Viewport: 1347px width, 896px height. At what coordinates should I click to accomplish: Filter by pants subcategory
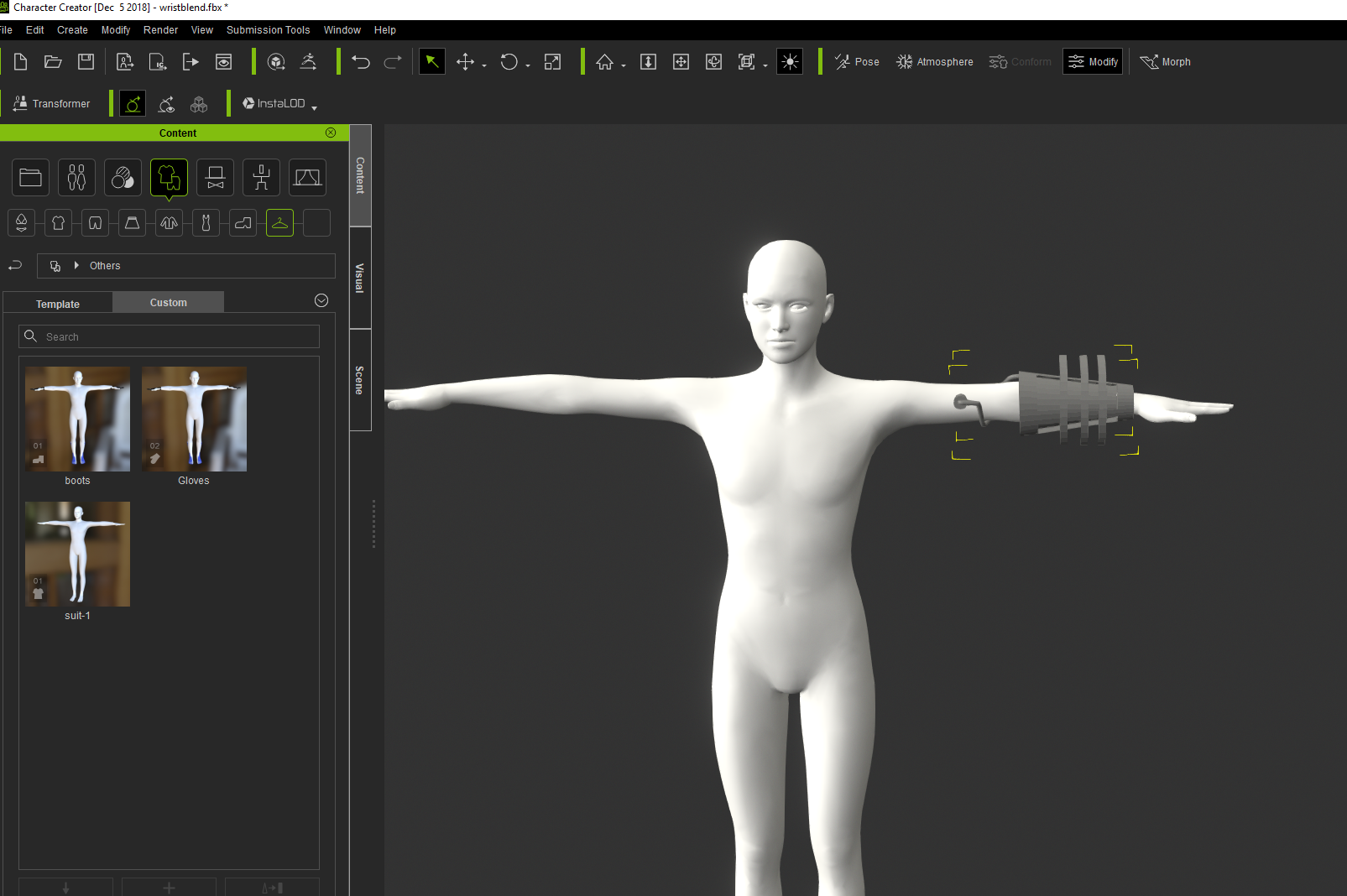(x=96, y=222)
